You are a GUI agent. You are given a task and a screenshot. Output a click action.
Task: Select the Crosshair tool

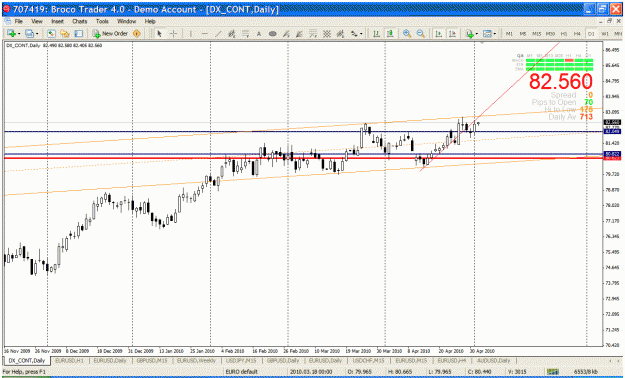(173, 34)
